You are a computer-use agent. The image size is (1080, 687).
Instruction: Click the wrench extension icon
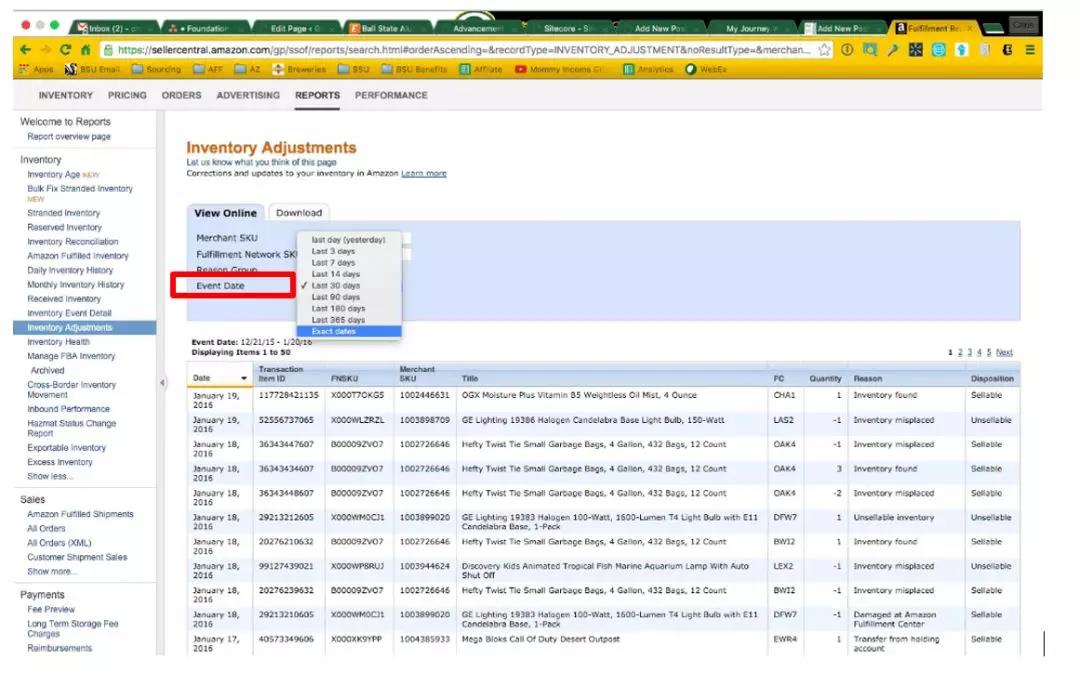pos(893,50)
